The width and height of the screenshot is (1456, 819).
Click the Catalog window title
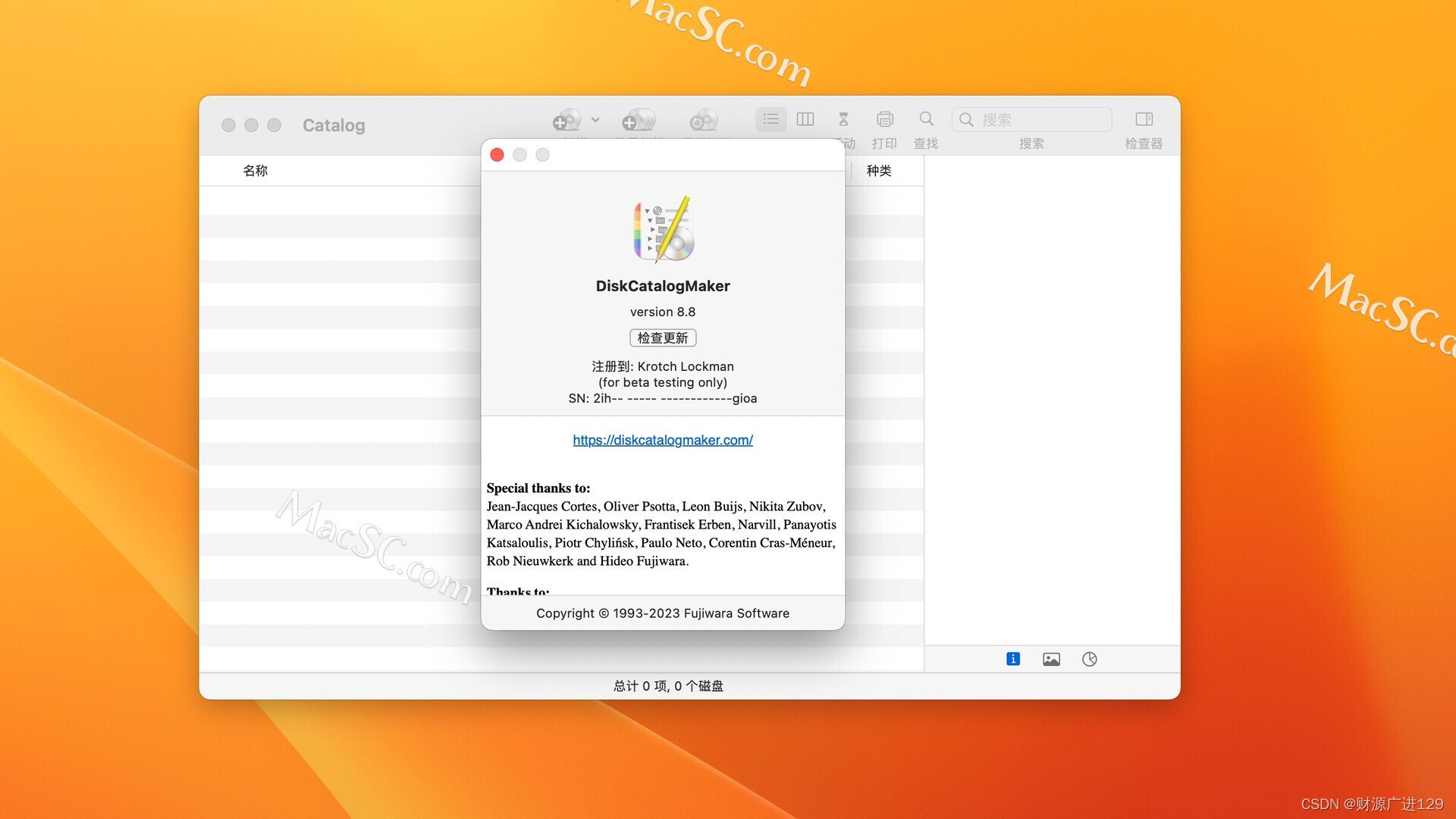[x=334, y=125]
